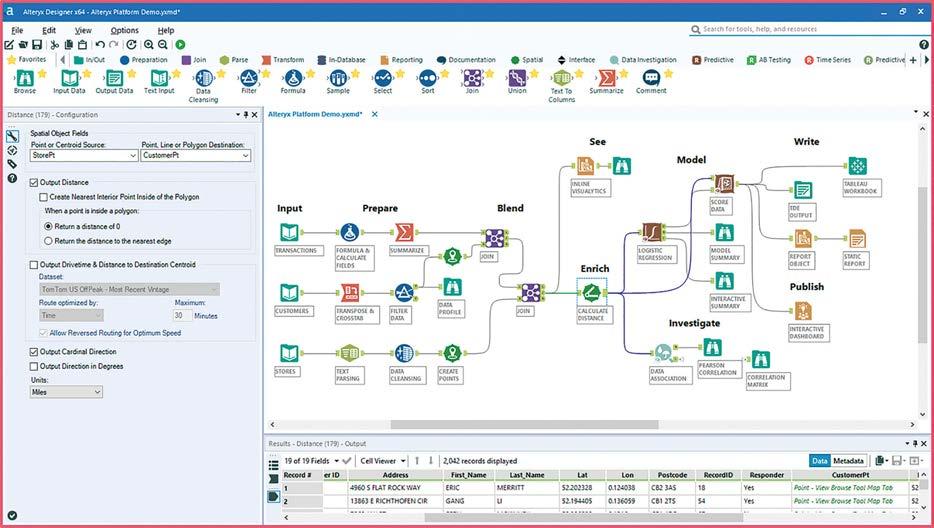Open the Predictive tool category

[713, 60]
